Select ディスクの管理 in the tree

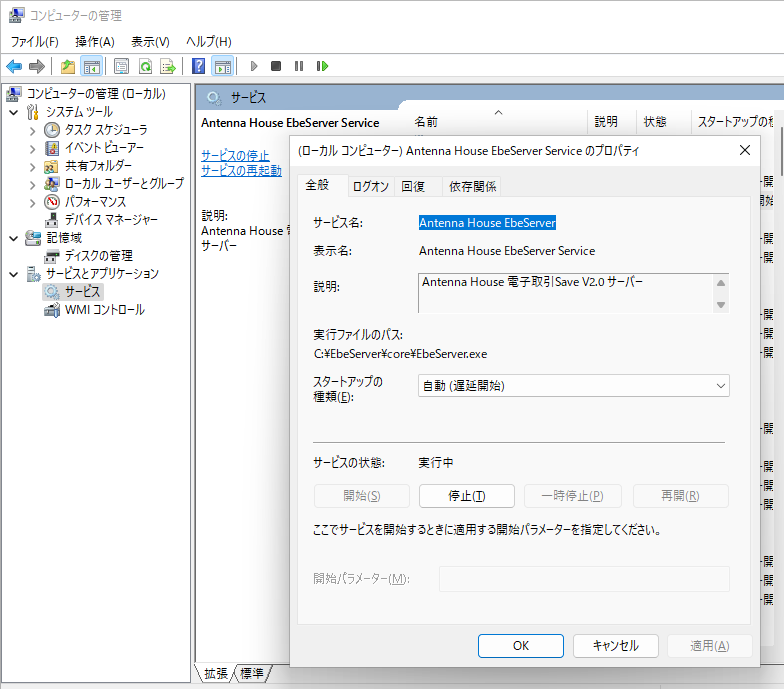click(98, 256)
